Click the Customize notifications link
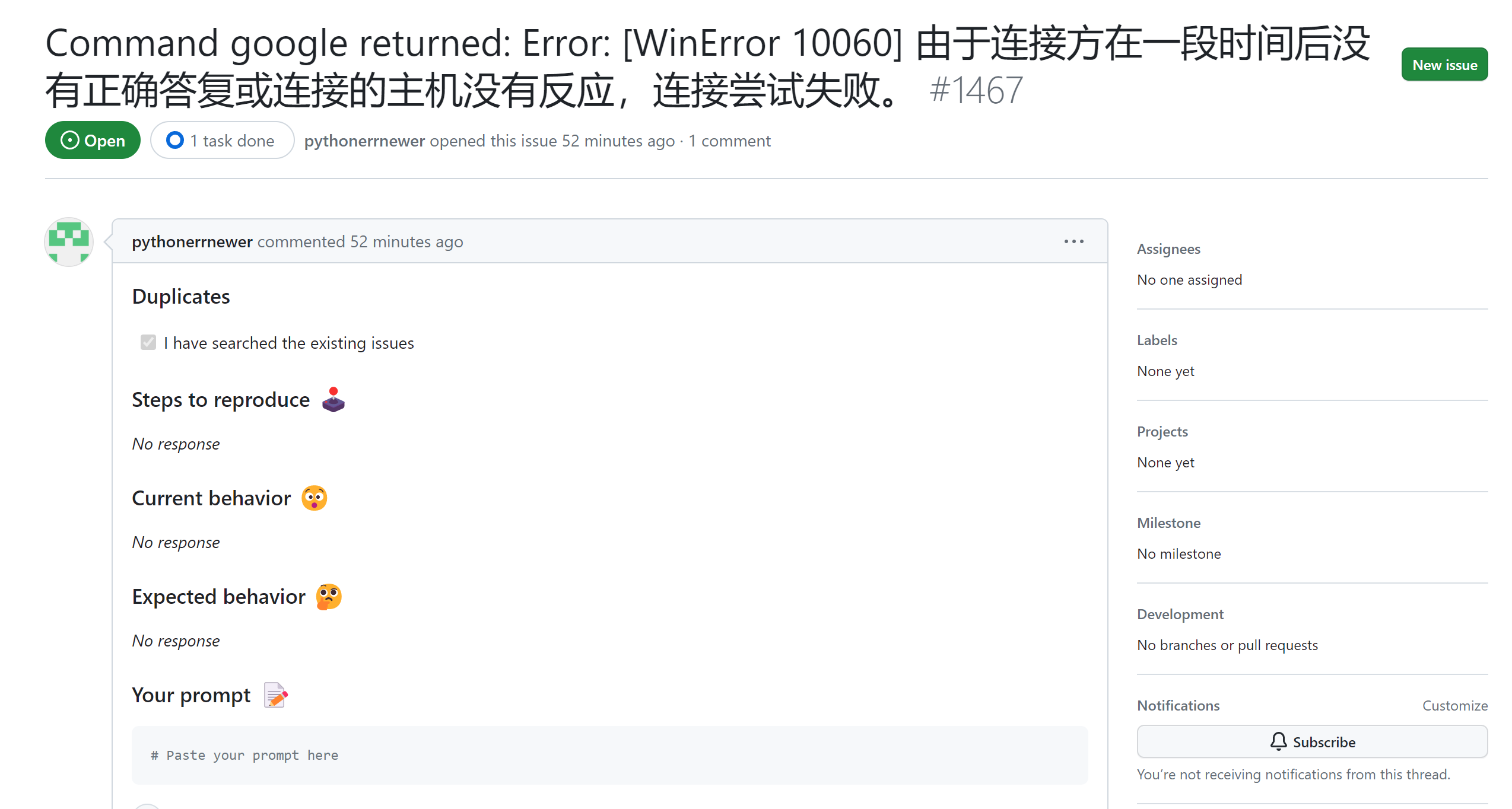1512x809 pixels. click(x=1457, y=705)
